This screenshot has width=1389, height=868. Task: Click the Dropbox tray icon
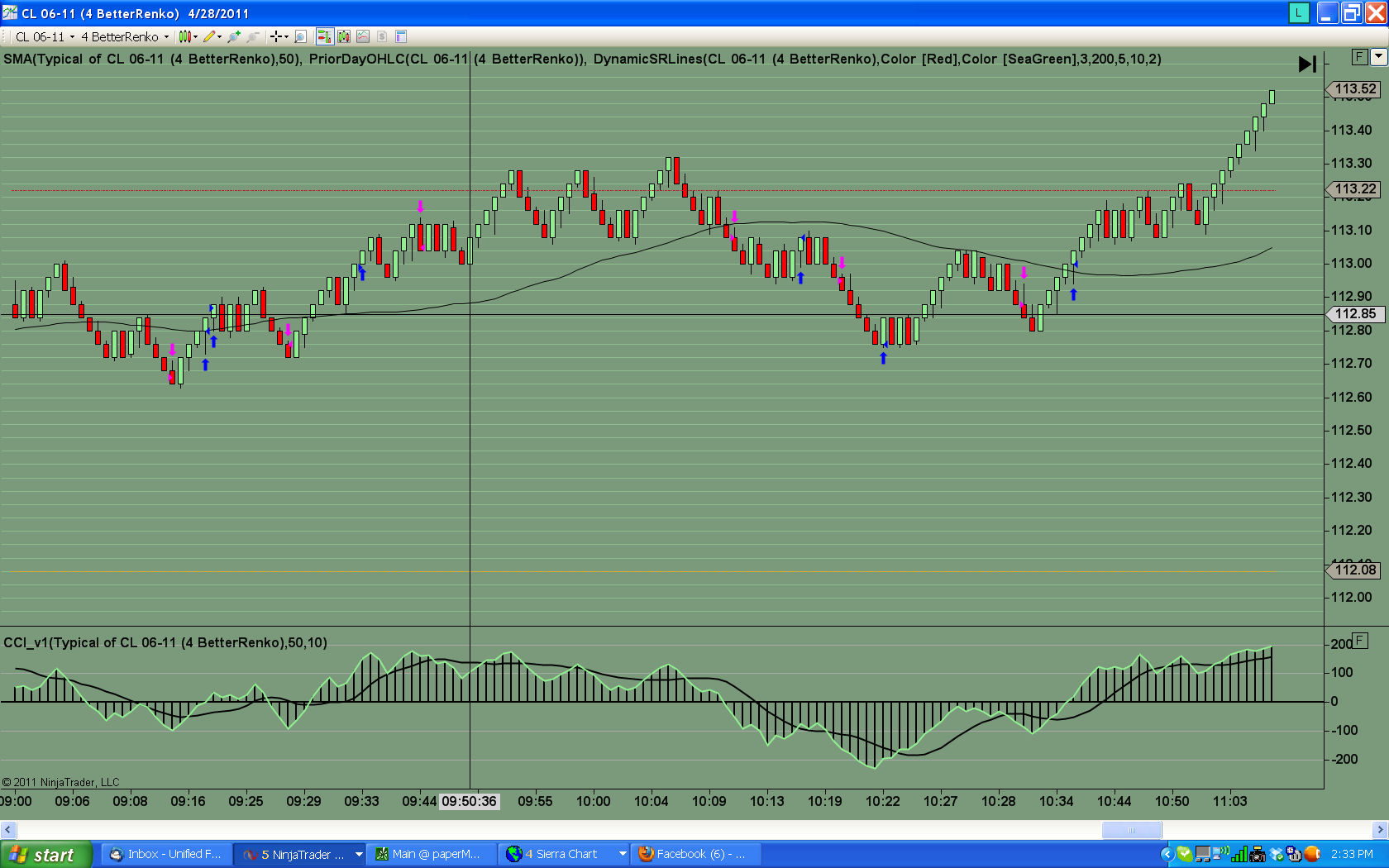(x=1277, y=855)
